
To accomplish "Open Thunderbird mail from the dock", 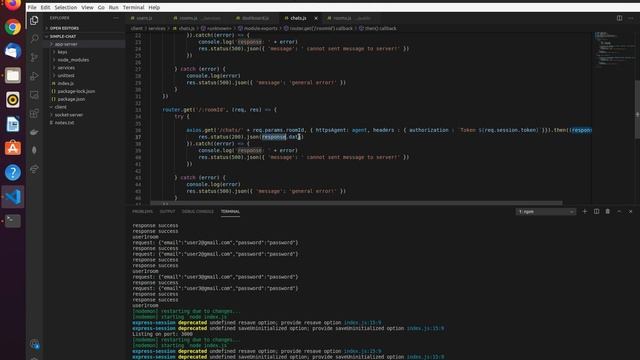I will [13, 51].
